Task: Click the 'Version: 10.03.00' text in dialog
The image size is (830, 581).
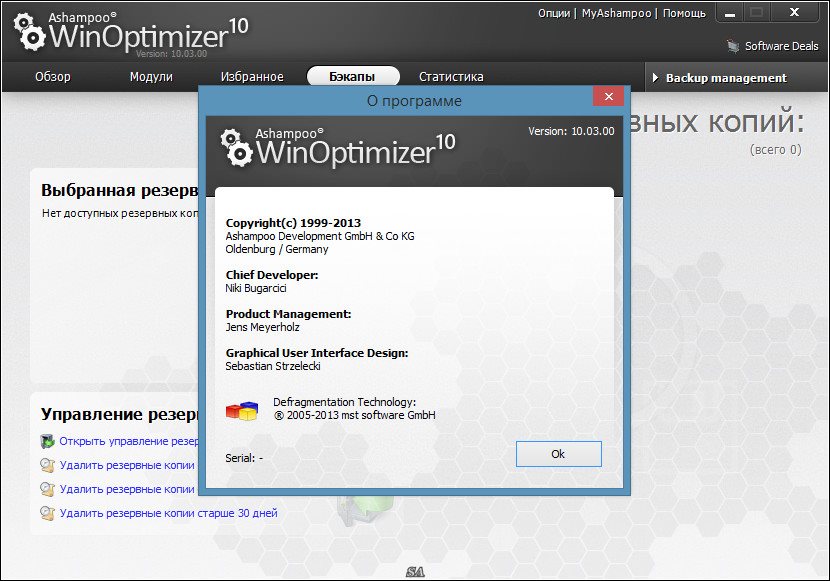Action: point(571,131)
